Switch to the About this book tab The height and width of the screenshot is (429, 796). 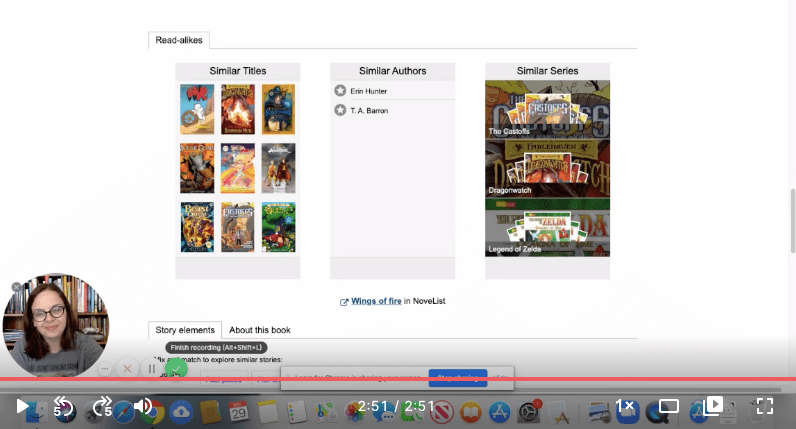[x=260, y=330]
